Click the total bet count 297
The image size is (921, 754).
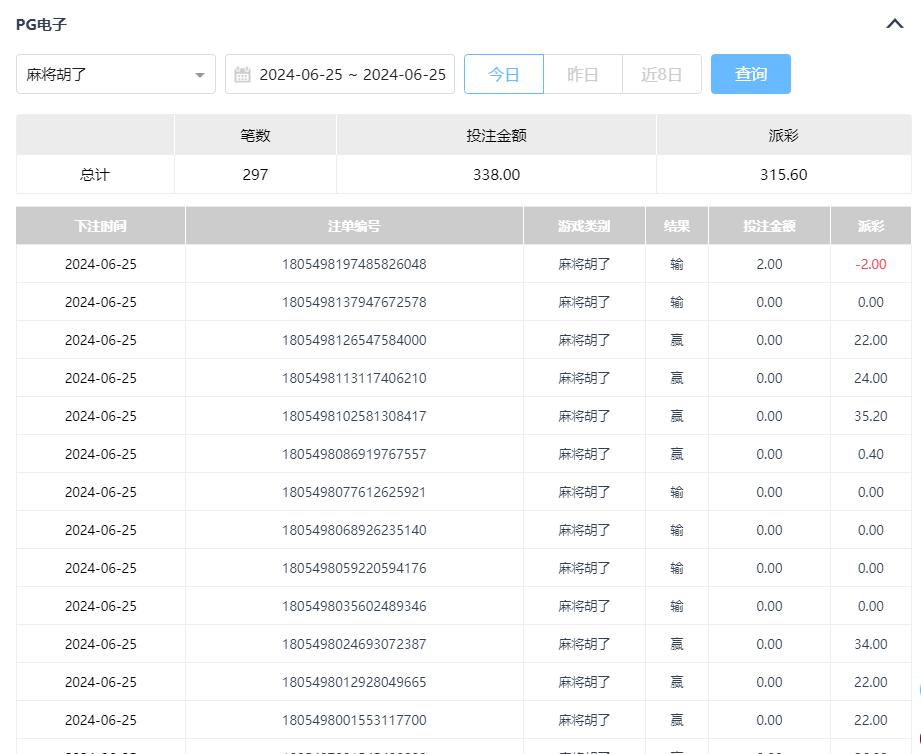tap(255, 174)
